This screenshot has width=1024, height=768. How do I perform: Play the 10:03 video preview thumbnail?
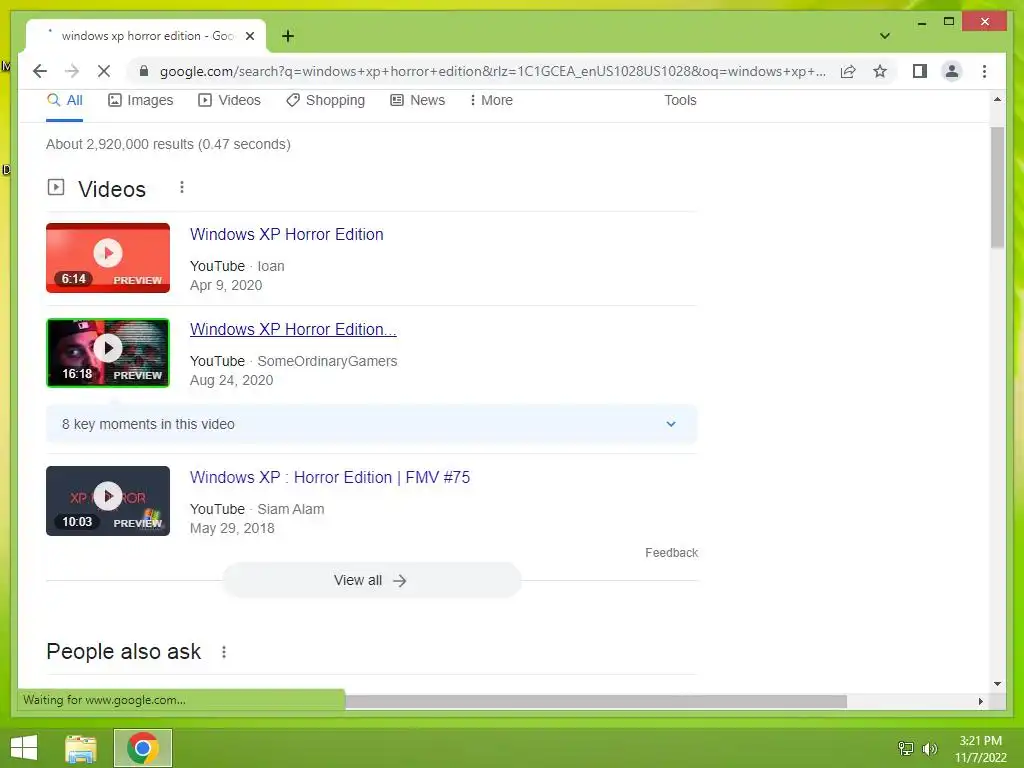point(108,501)
